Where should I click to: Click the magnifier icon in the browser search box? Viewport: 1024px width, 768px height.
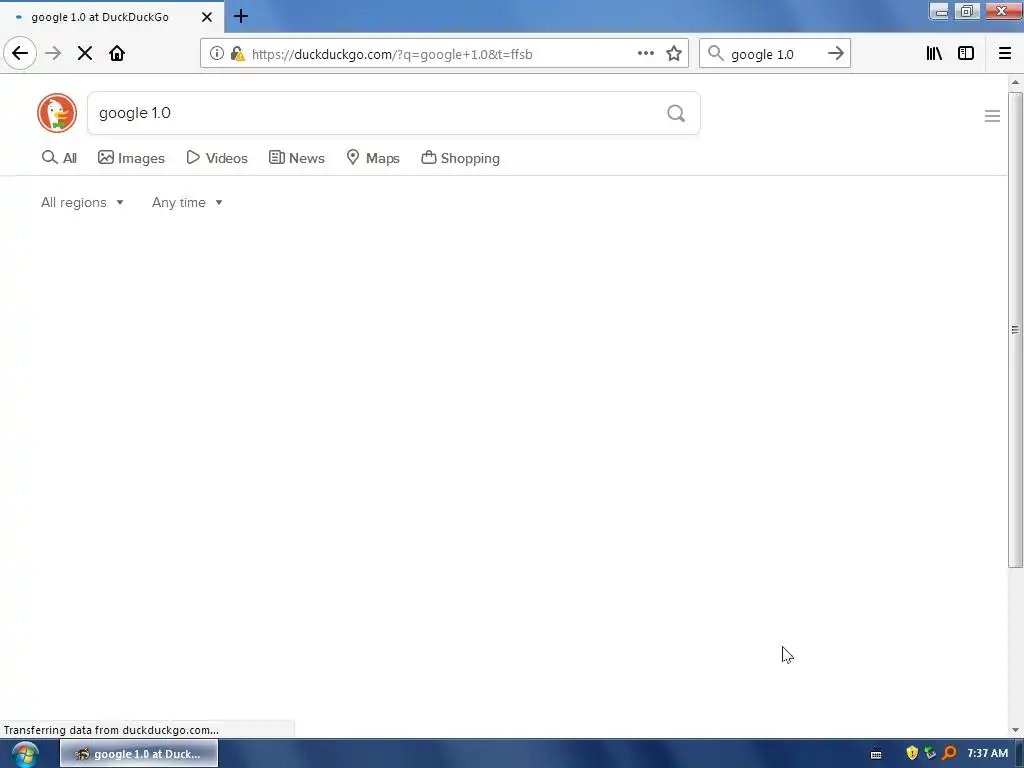click(716, 54)
